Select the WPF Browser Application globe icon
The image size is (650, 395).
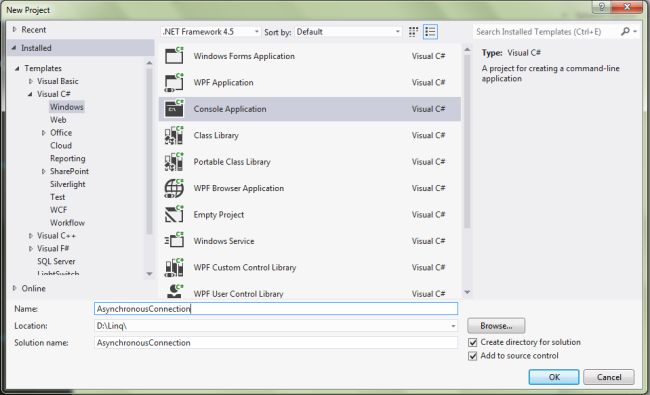174,188
